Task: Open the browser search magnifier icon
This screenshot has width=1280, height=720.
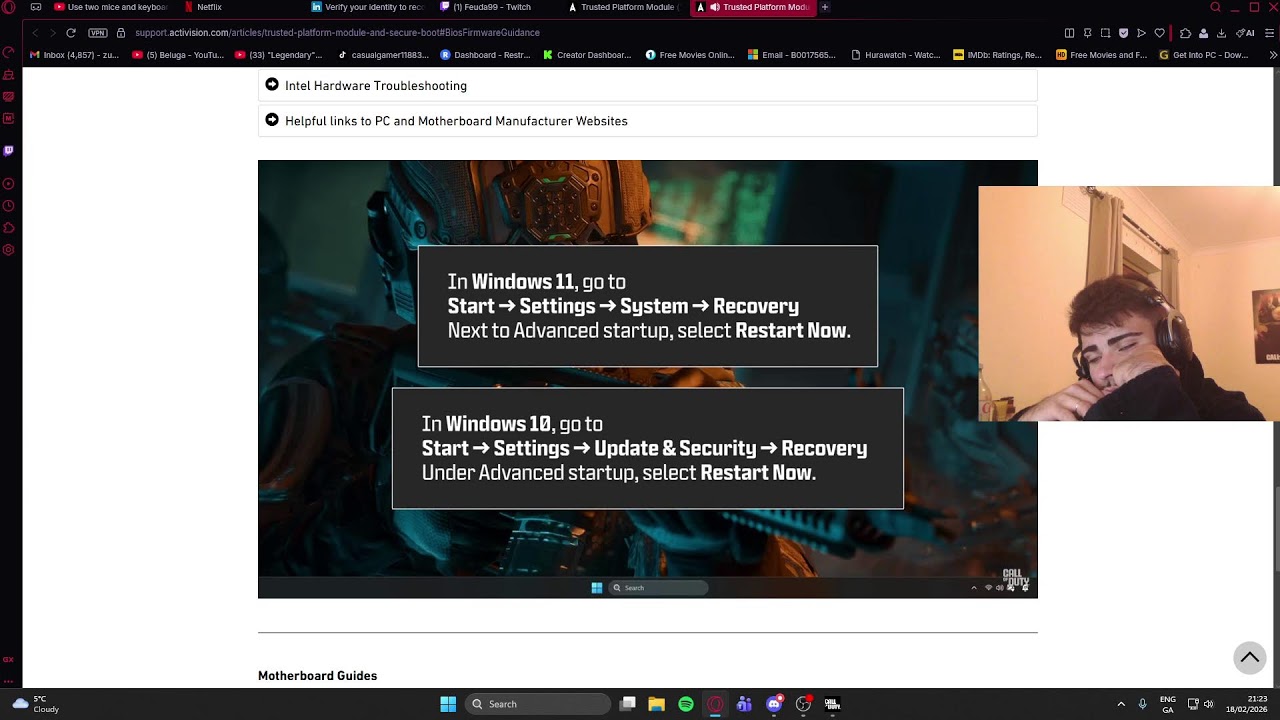Action: point(1216,7)
